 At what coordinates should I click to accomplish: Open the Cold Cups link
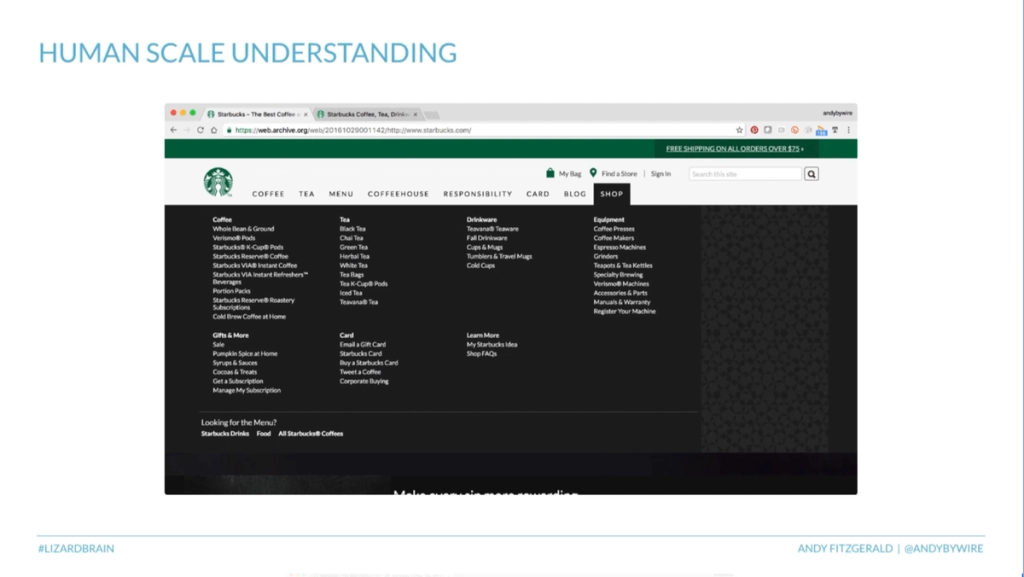(481, 266)
